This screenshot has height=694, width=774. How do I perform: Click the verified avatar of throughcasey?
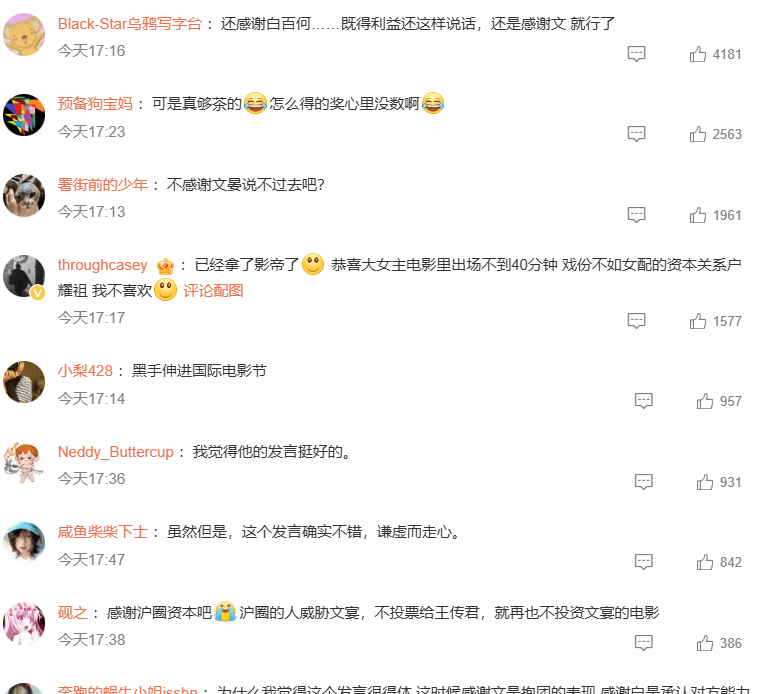coord(24,276)
